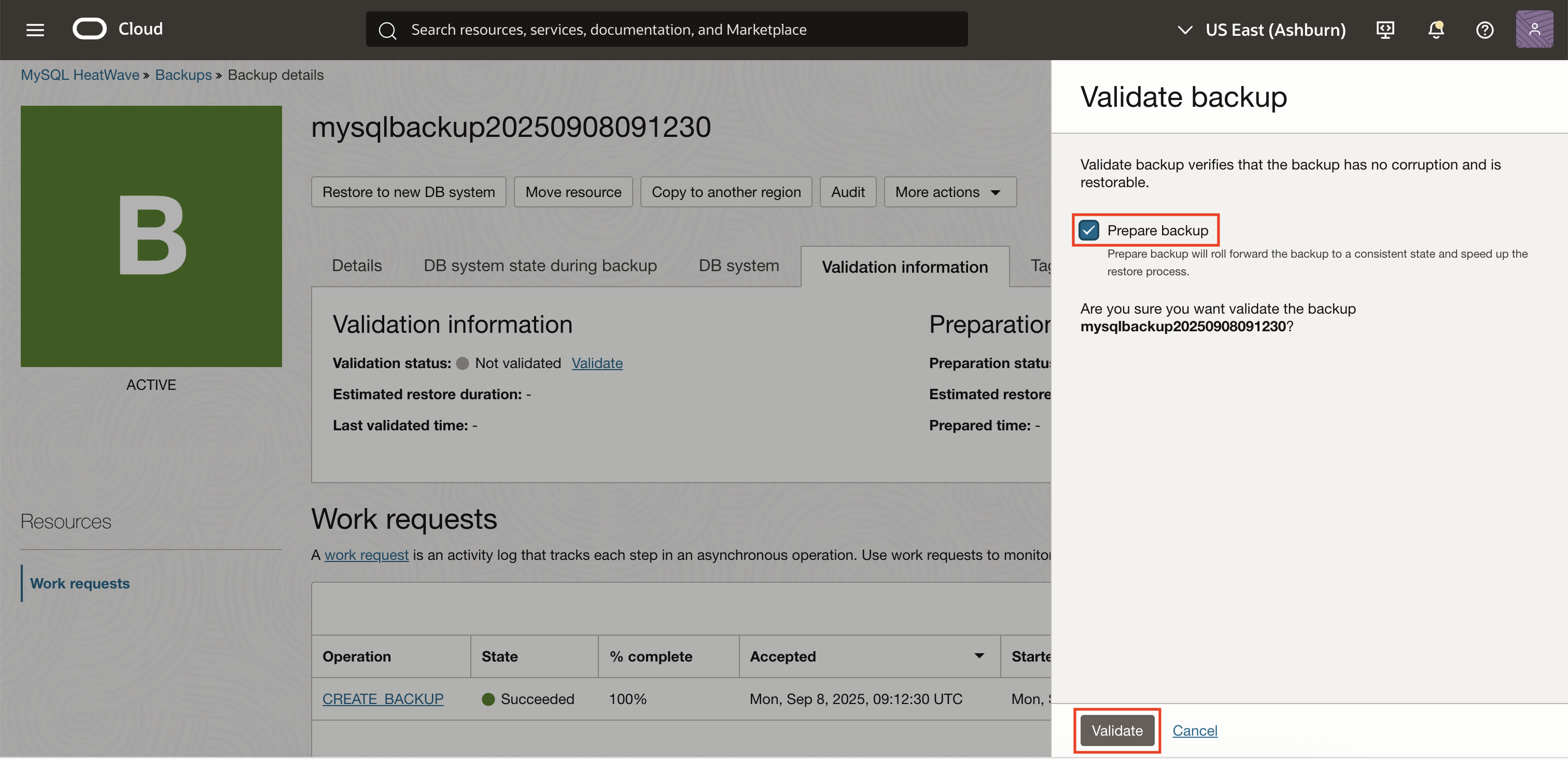Switch to the Details tab

356,265
